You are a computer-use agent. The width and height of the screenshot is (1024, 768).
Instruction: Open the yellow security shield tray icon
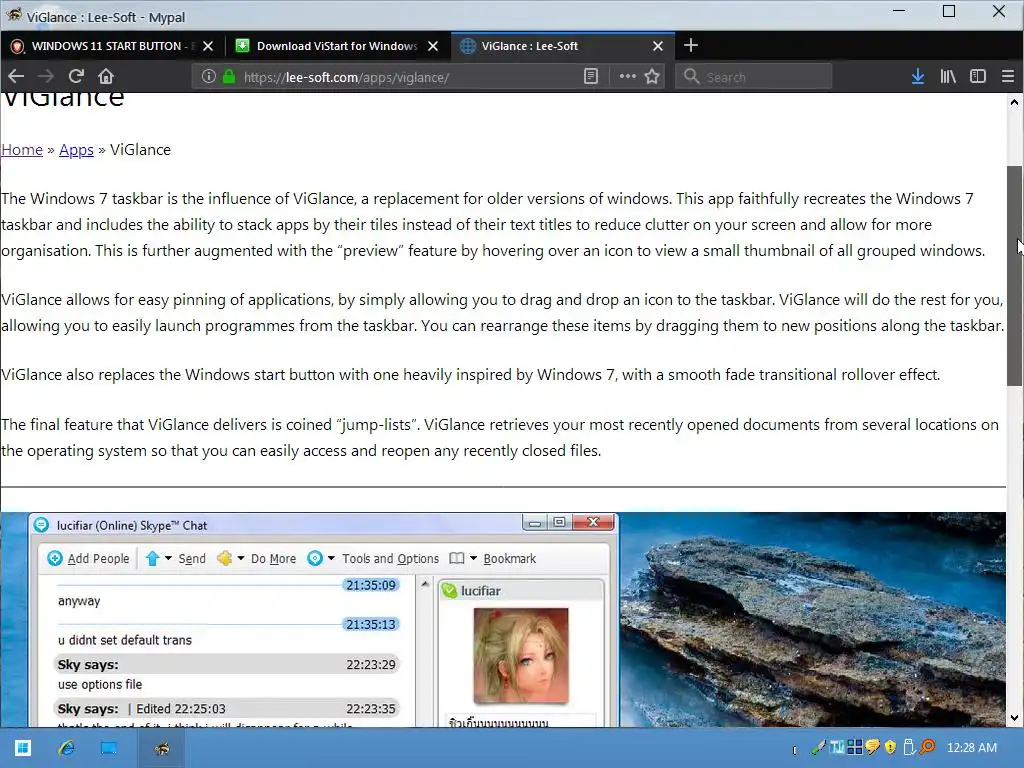click(x=890, y=747)
